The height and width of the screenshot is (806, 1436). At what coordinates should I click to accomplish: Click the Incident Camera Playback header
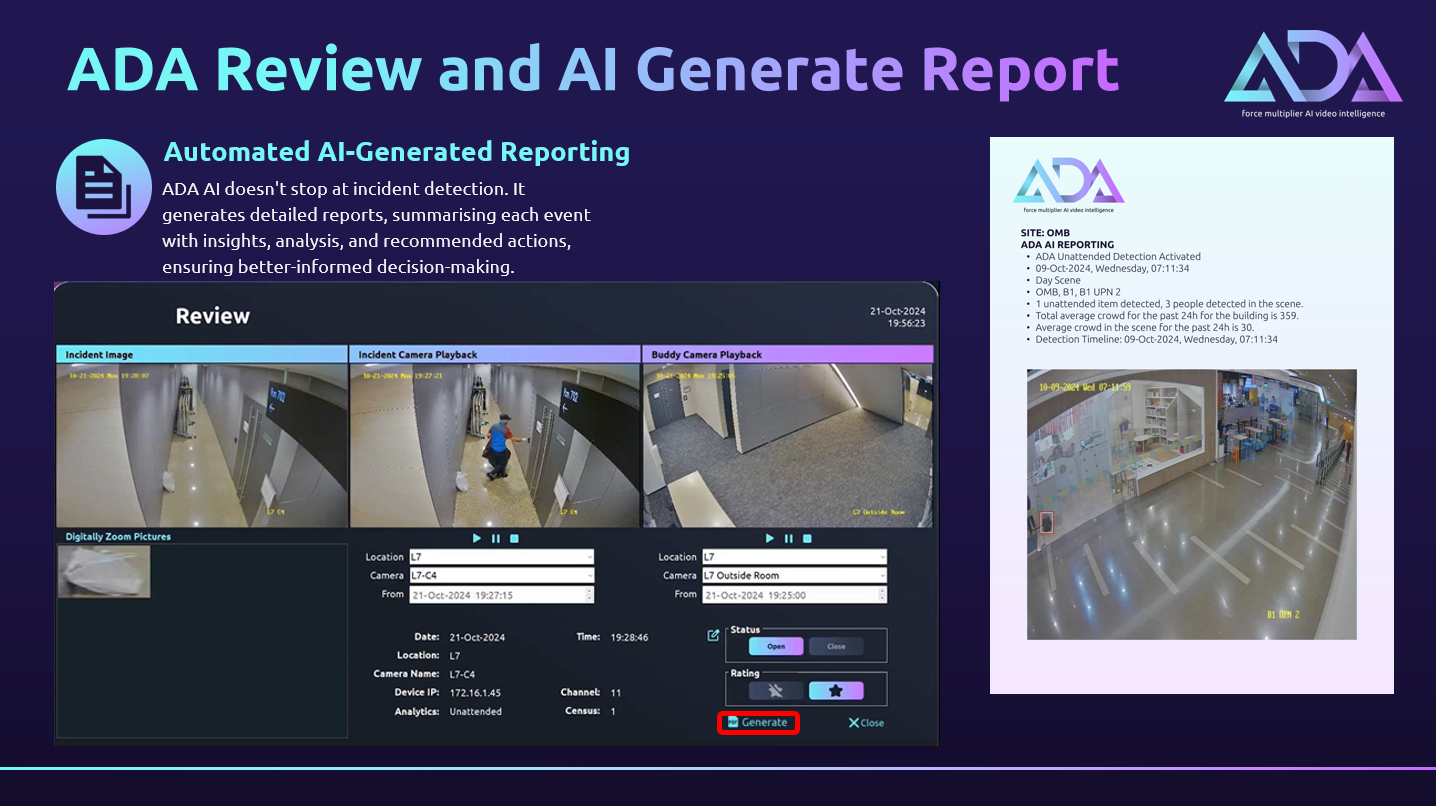(495, 354)
